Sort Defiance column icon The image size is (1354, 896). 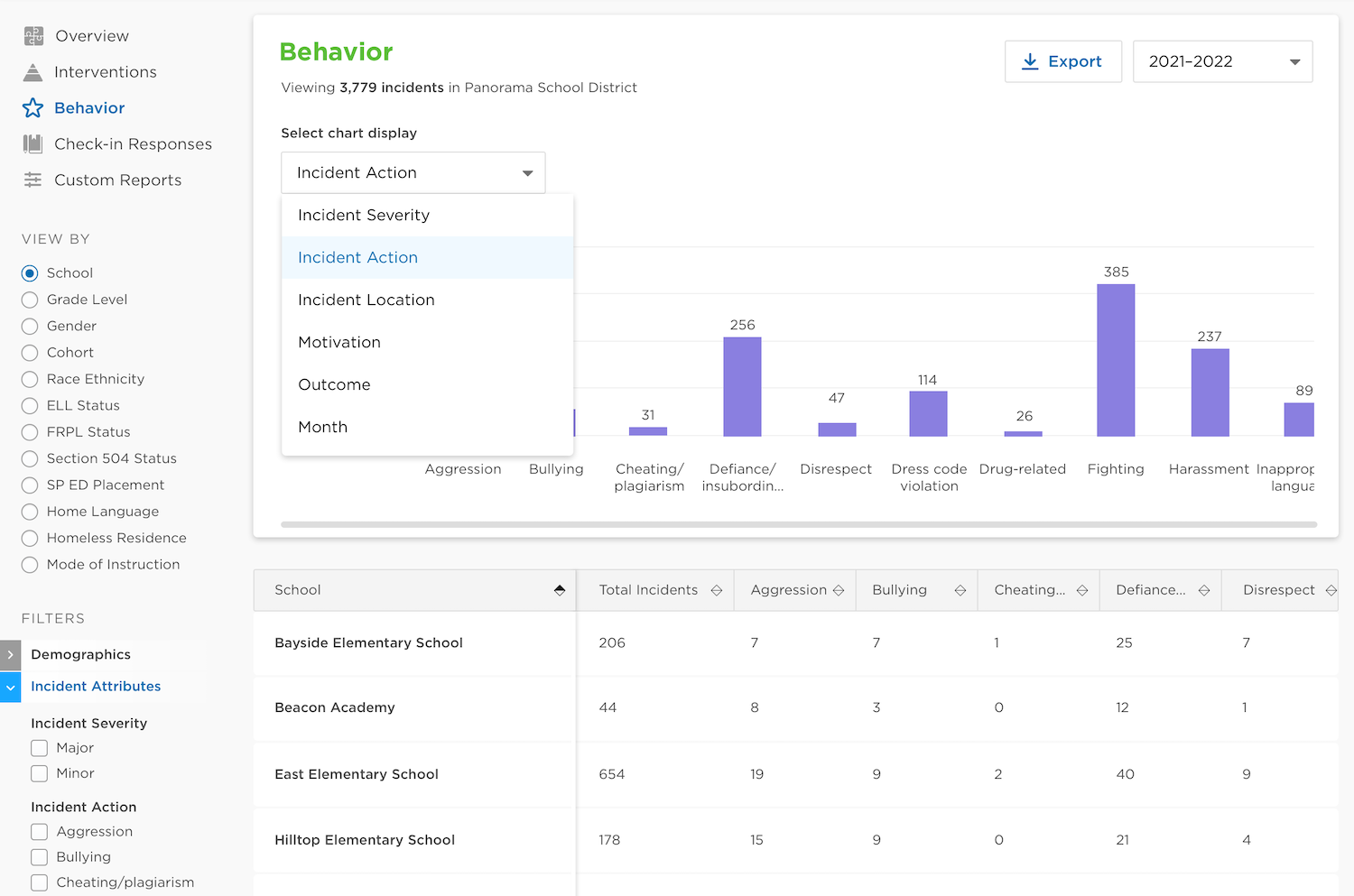coord(1204,590)
